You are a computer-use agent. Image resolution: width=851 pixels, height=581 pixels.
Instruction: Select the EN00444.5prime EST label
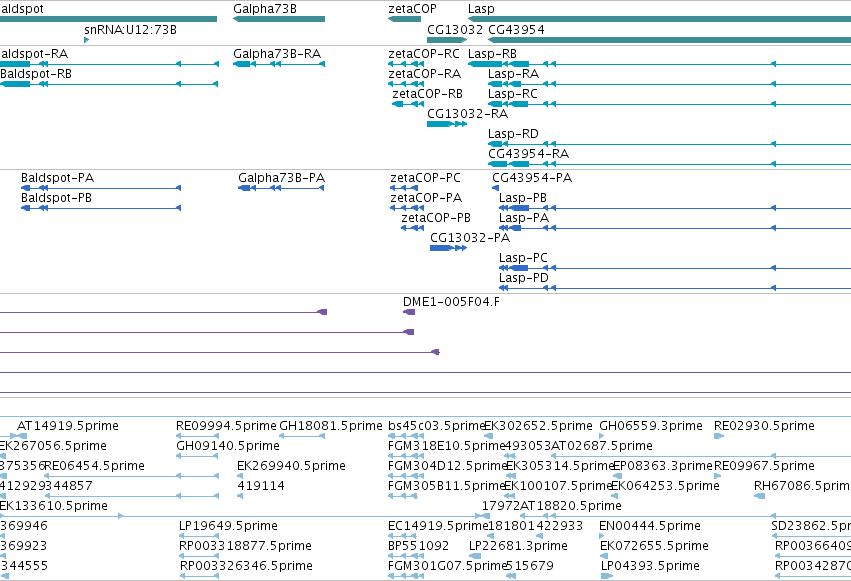click(650, 527)
